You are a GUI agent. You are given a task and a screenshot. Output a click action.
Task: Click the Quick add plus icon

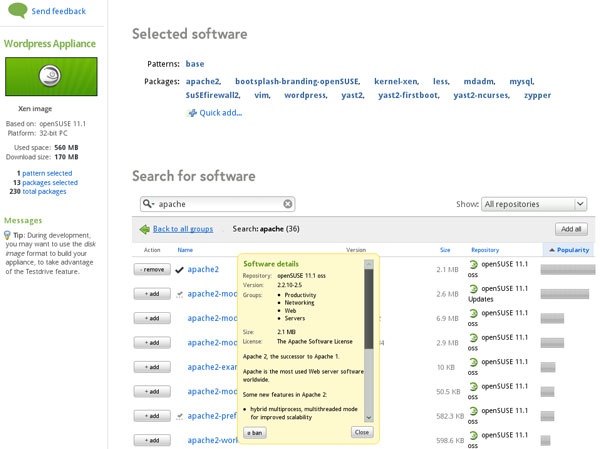tap(192, 113)
